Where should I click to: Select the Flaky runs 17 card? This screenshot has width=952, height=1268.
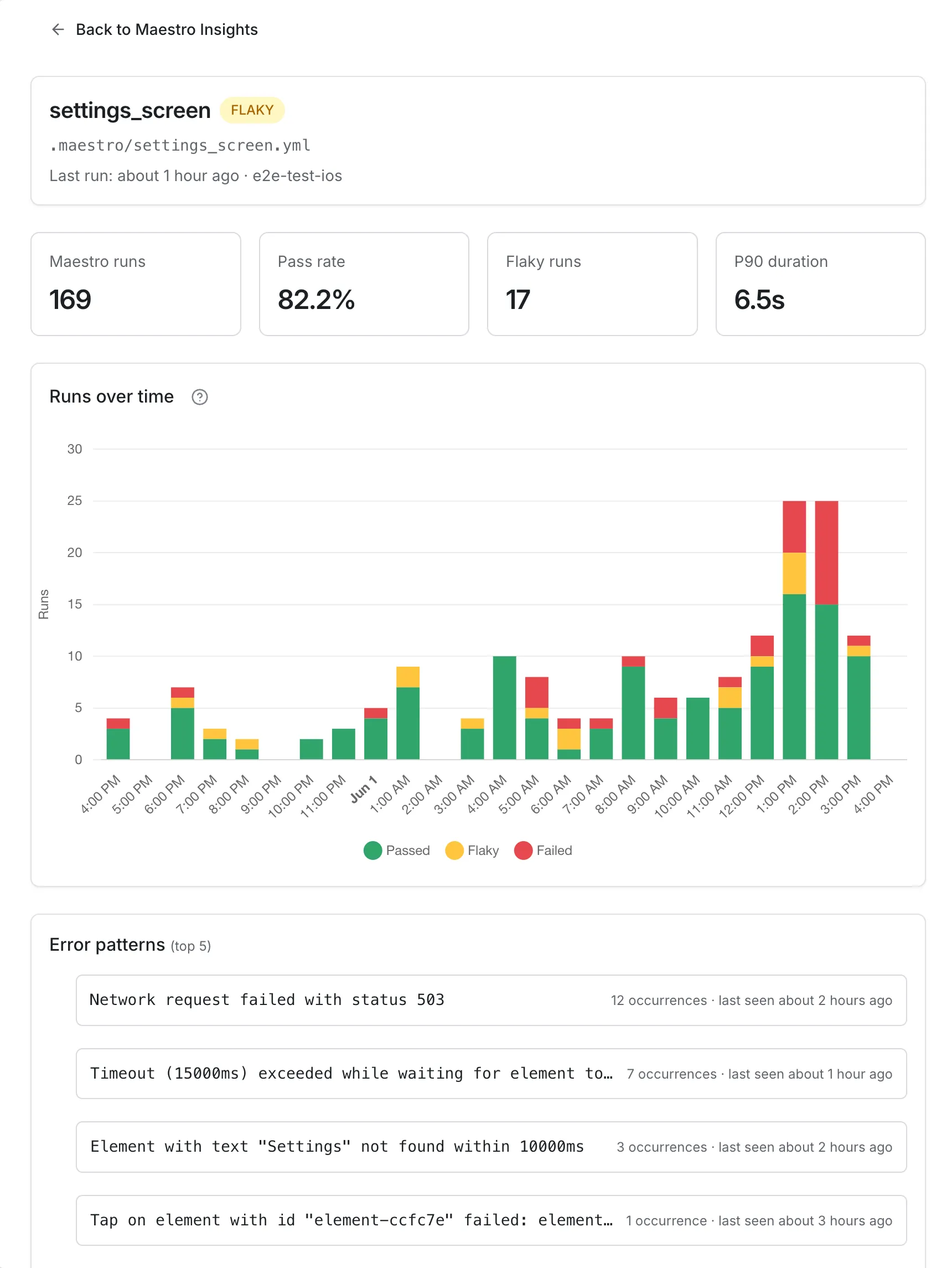592,284
